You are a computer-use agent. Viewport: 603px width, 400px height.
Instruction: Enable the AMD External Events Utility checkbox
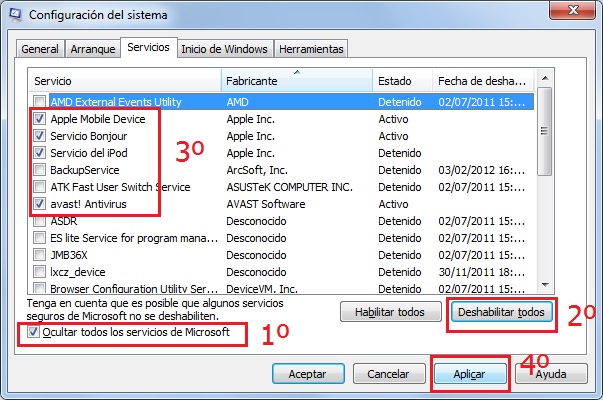tap(39, 102)
